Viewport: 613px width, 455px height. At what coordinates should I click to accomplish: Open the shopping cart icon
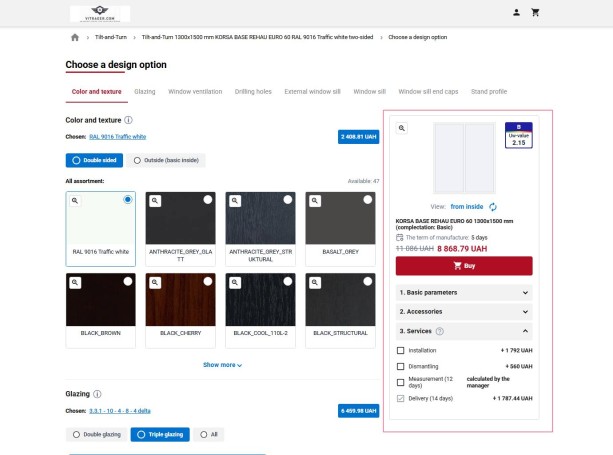[535, 12]
